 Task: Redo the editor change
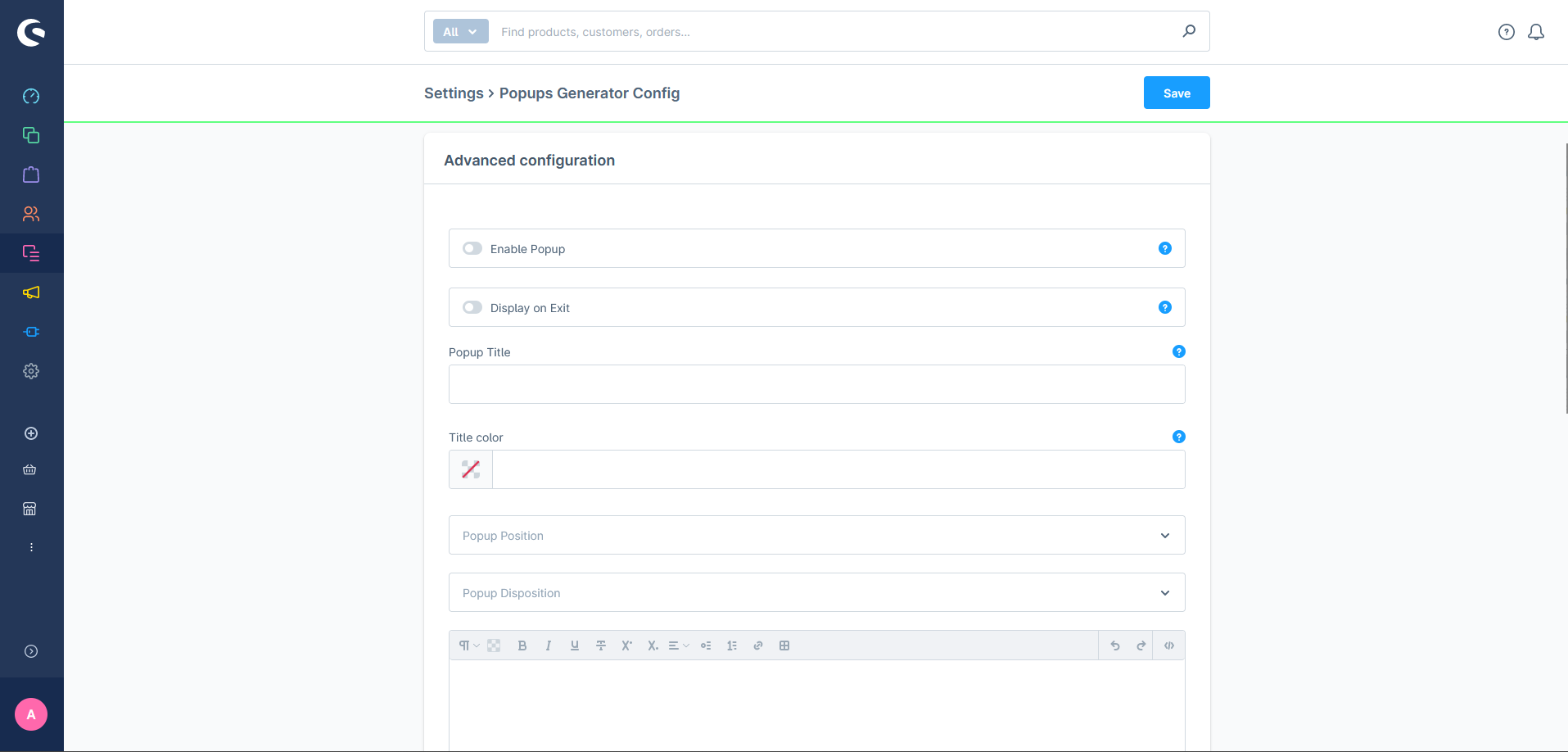coord(1141,646)
